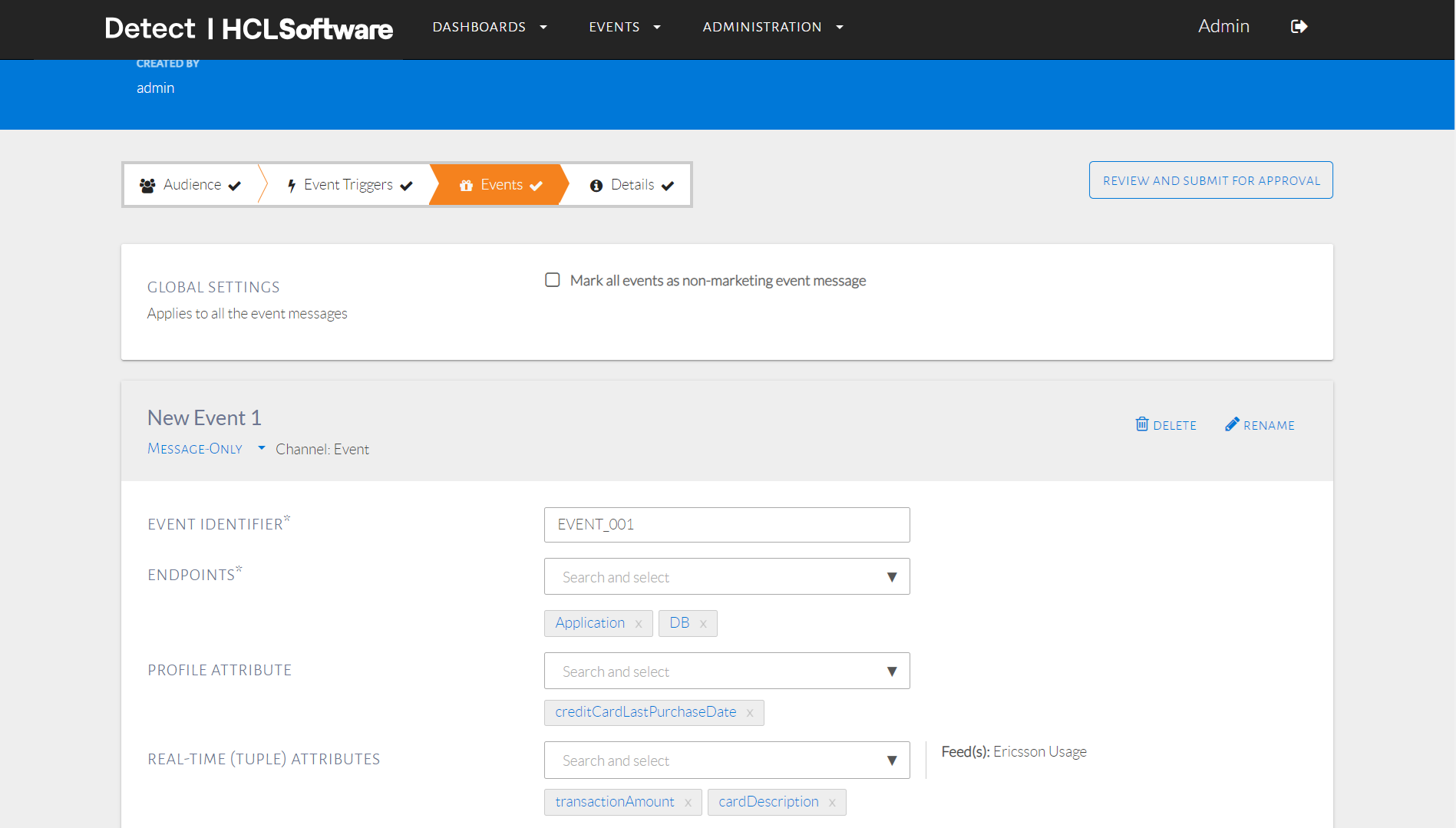1456x828 pixels.
Task: Go to the Event Triggers step
Action: (350, 185)
